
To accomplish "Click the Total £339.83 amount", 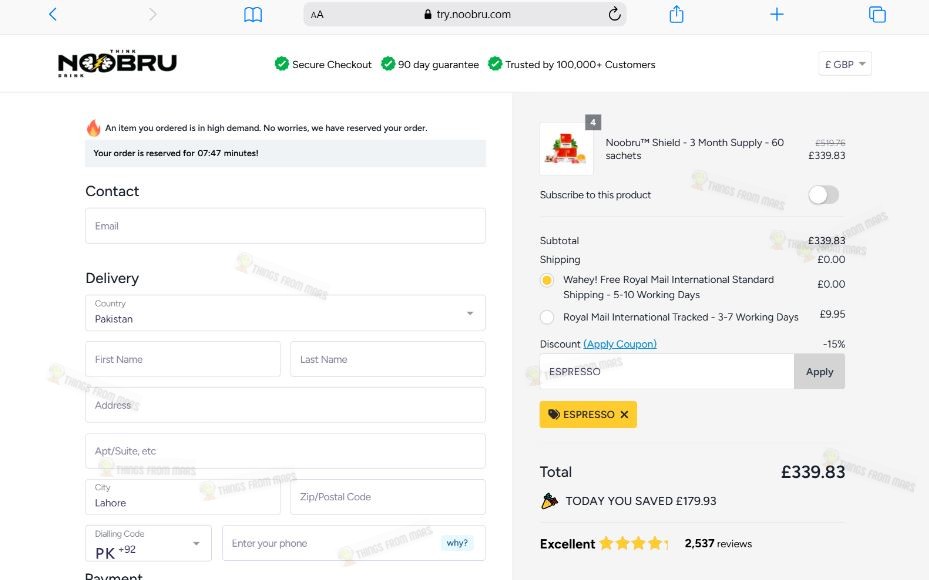I will (x=813, y=472).
